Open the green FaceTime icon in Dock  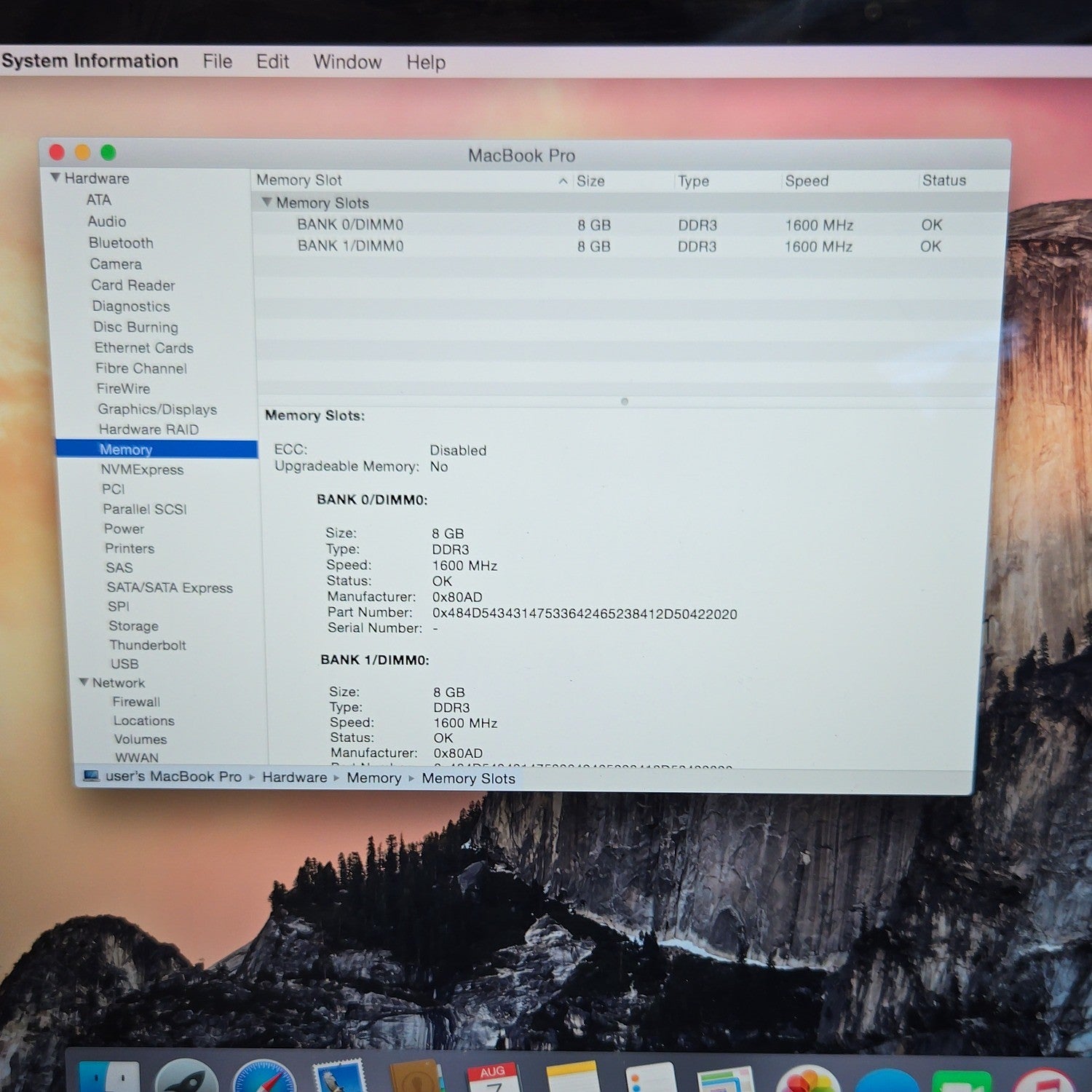click(x=962, y=1082)
